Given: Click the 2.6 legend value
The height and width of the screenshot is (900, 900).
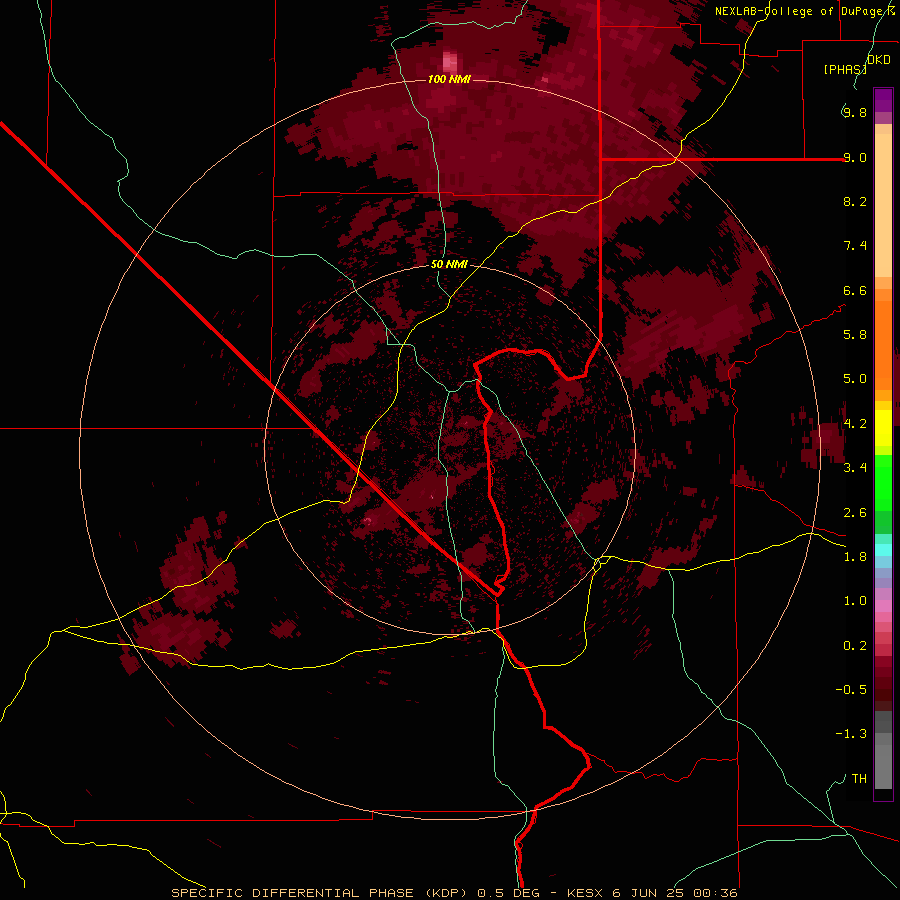Looking at the screenshot, I should click(855, 513).
